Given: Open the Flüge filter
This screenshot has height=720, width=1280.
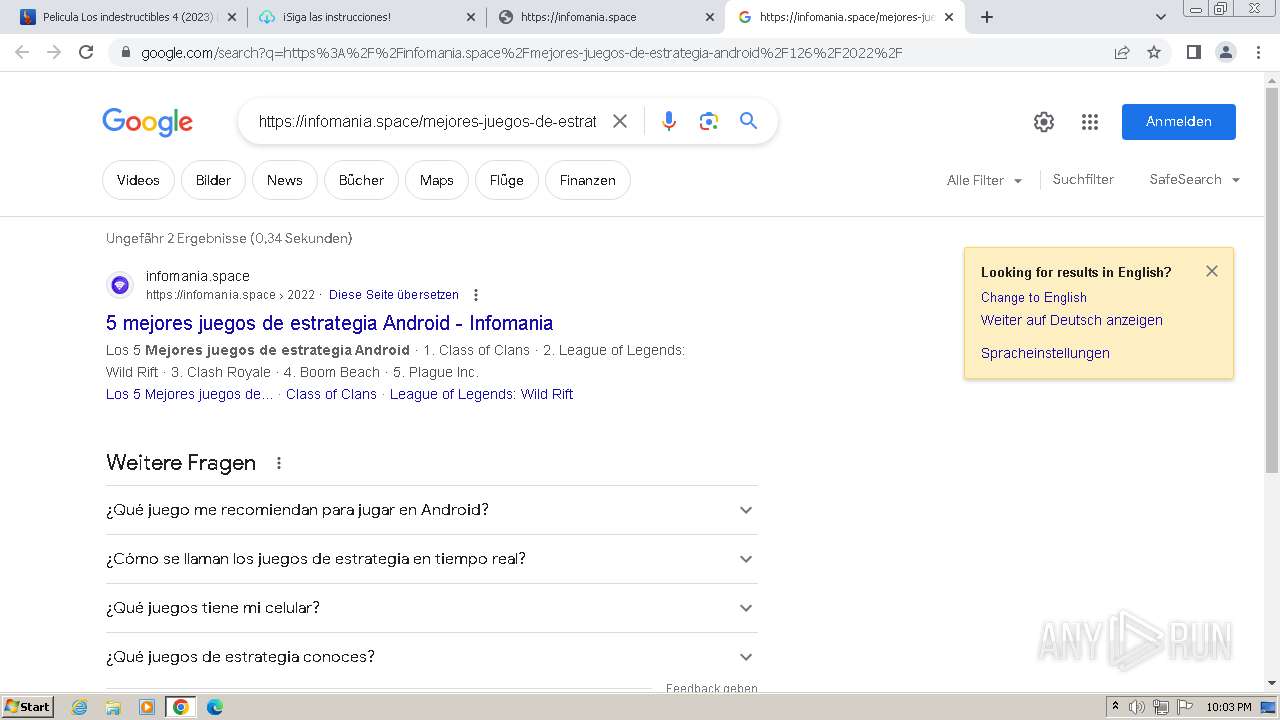Looking at the screenshot, I should coord(506,180).
